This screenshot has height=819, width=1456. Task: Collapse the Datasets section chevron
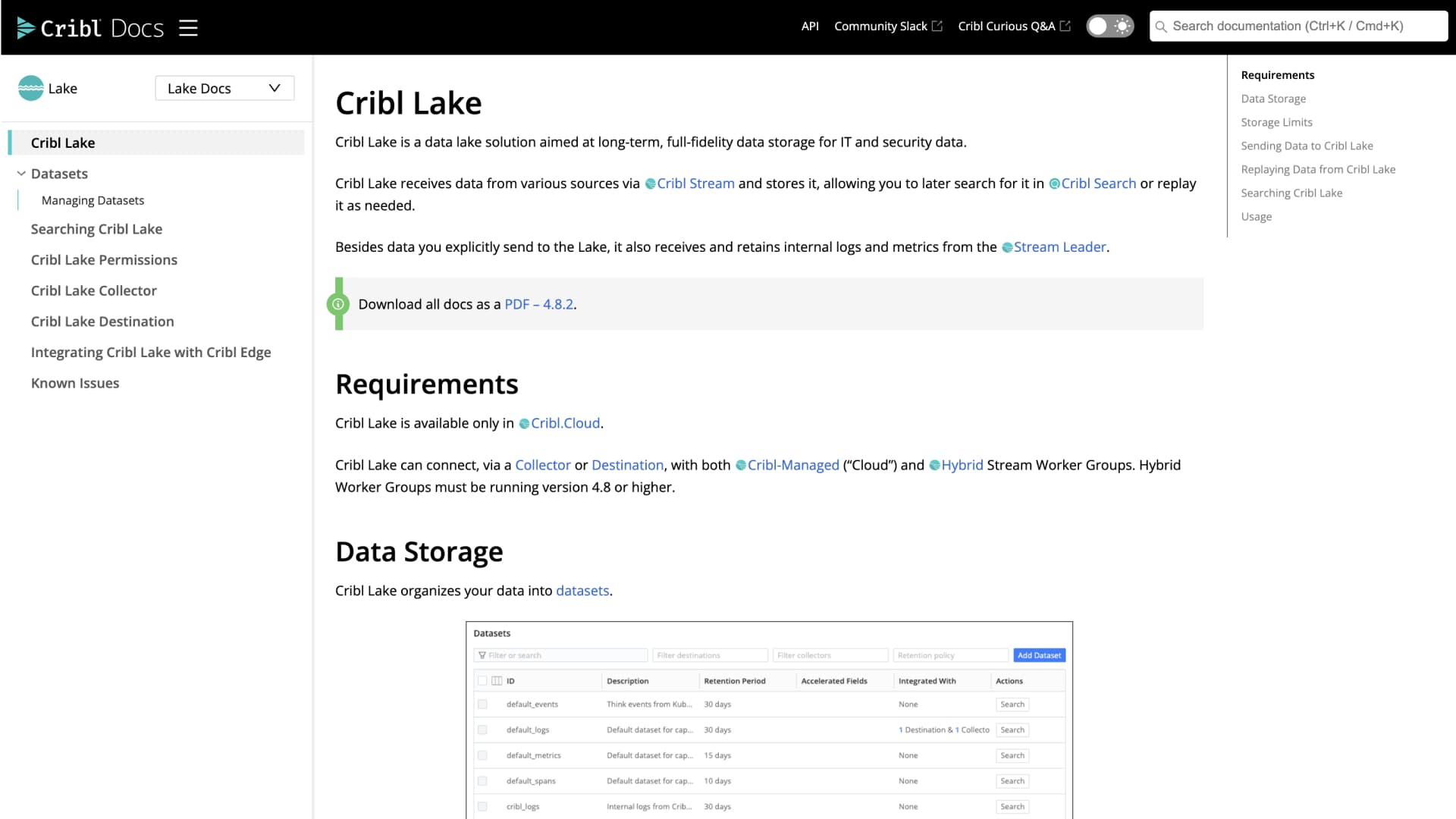(21, 174)
